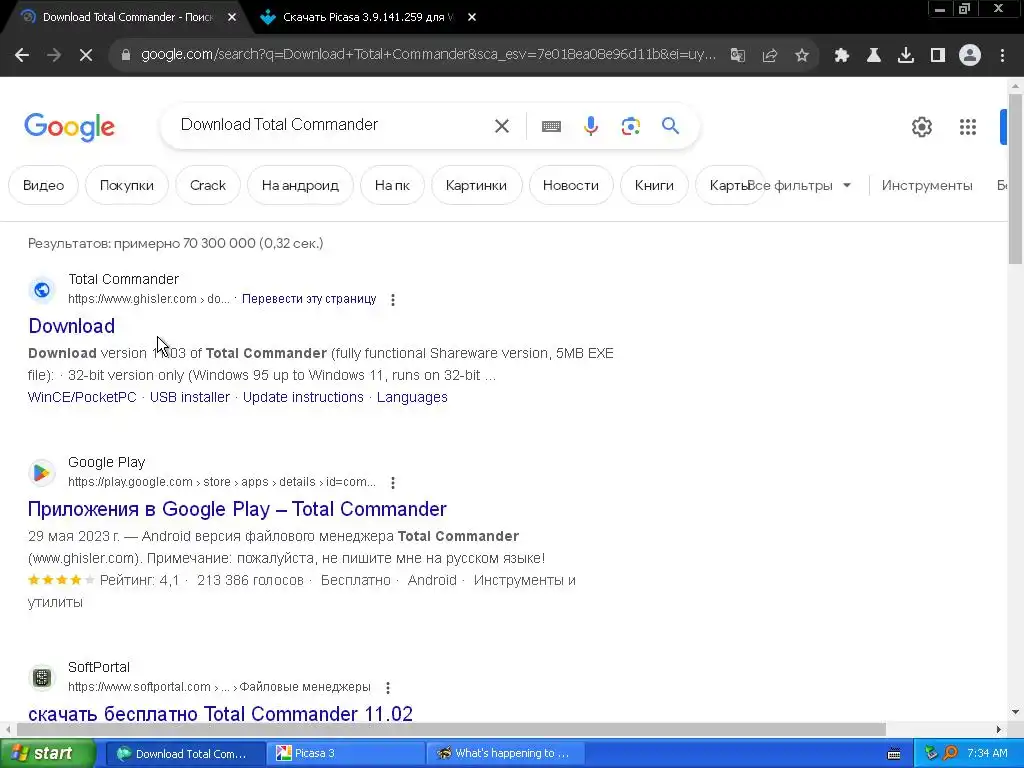The height and width of the screenshot is (768, 1024).
Task: Filter results by Картинки
Action: tap(476, 185)
